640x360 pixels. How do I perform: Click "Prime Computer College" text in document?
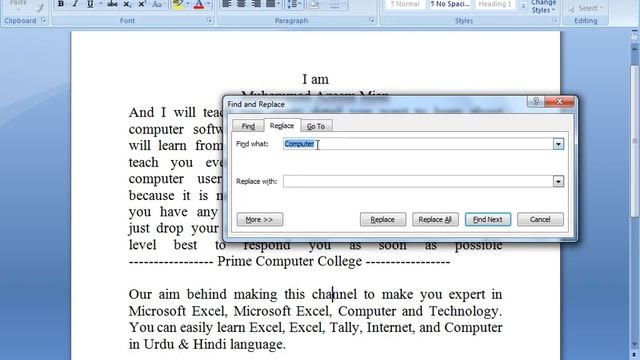(x=289, y=261)
